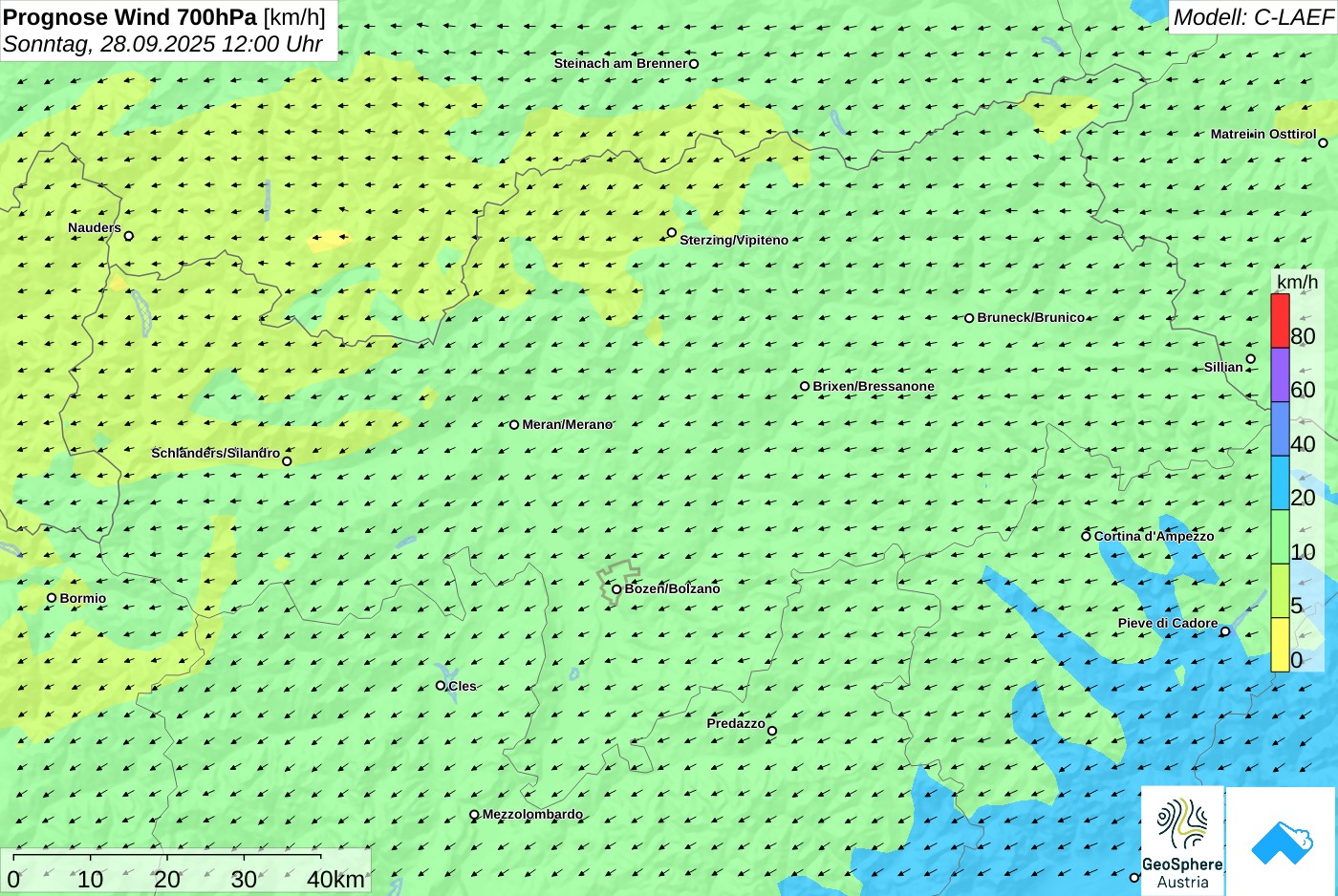Click the '40km' scale bar label
Viewport: 1338px width, 896px height.
[335, 880]
